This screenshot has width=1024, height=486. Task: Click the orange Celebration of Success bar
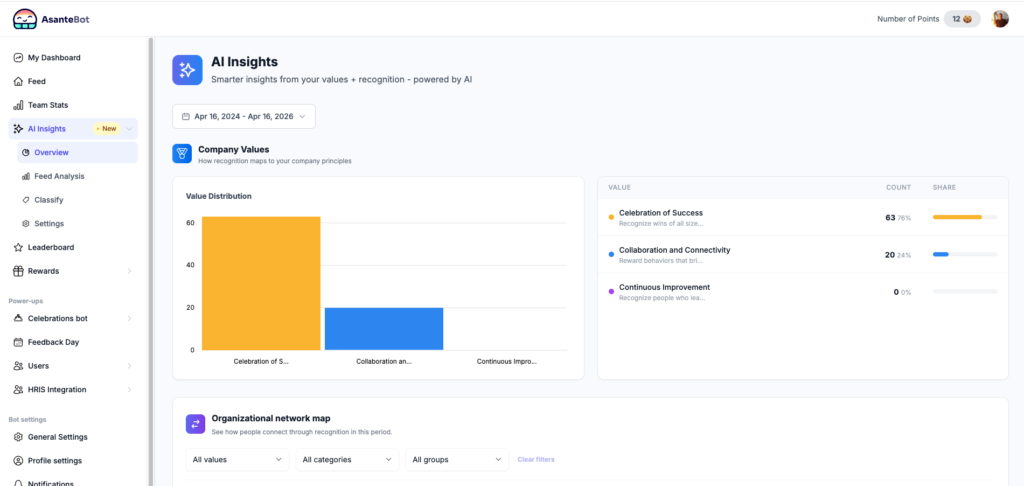coord(261,283)
